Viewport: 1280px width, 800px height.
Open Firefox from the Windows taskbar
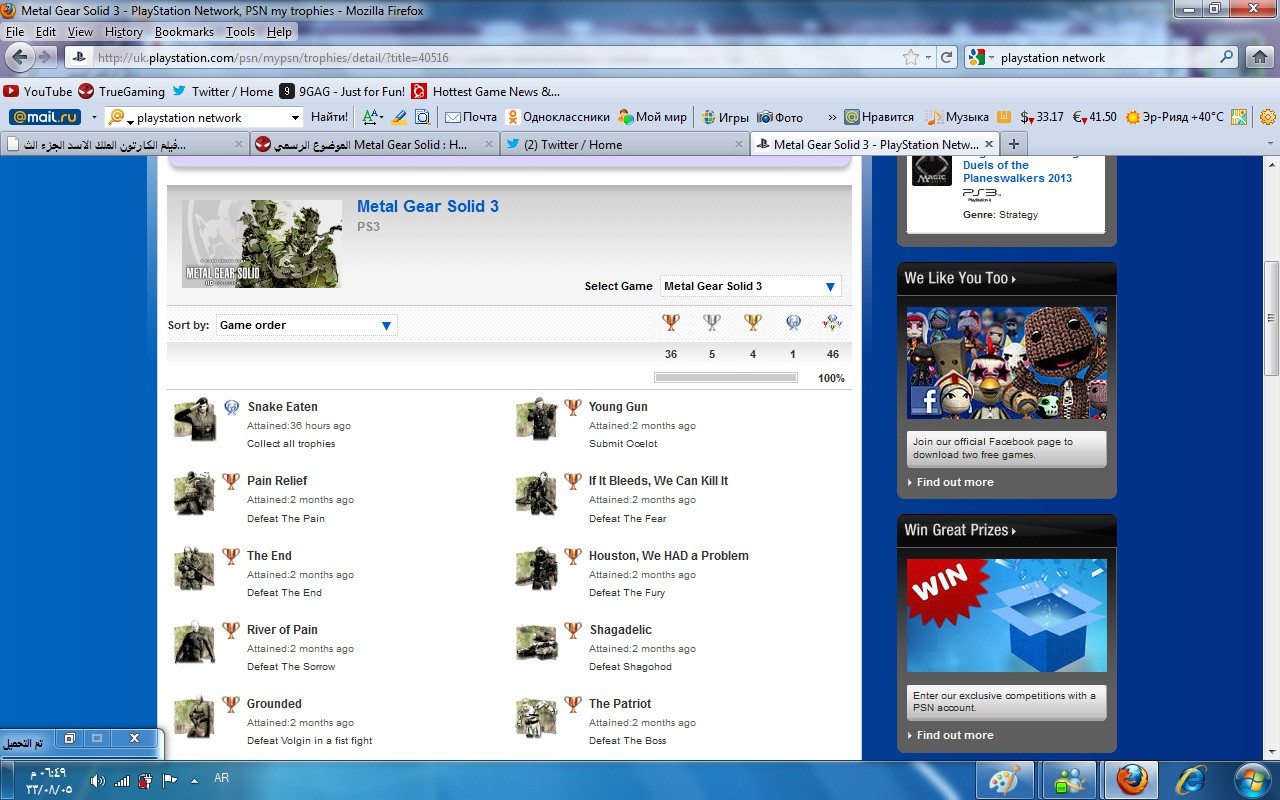1131,779
